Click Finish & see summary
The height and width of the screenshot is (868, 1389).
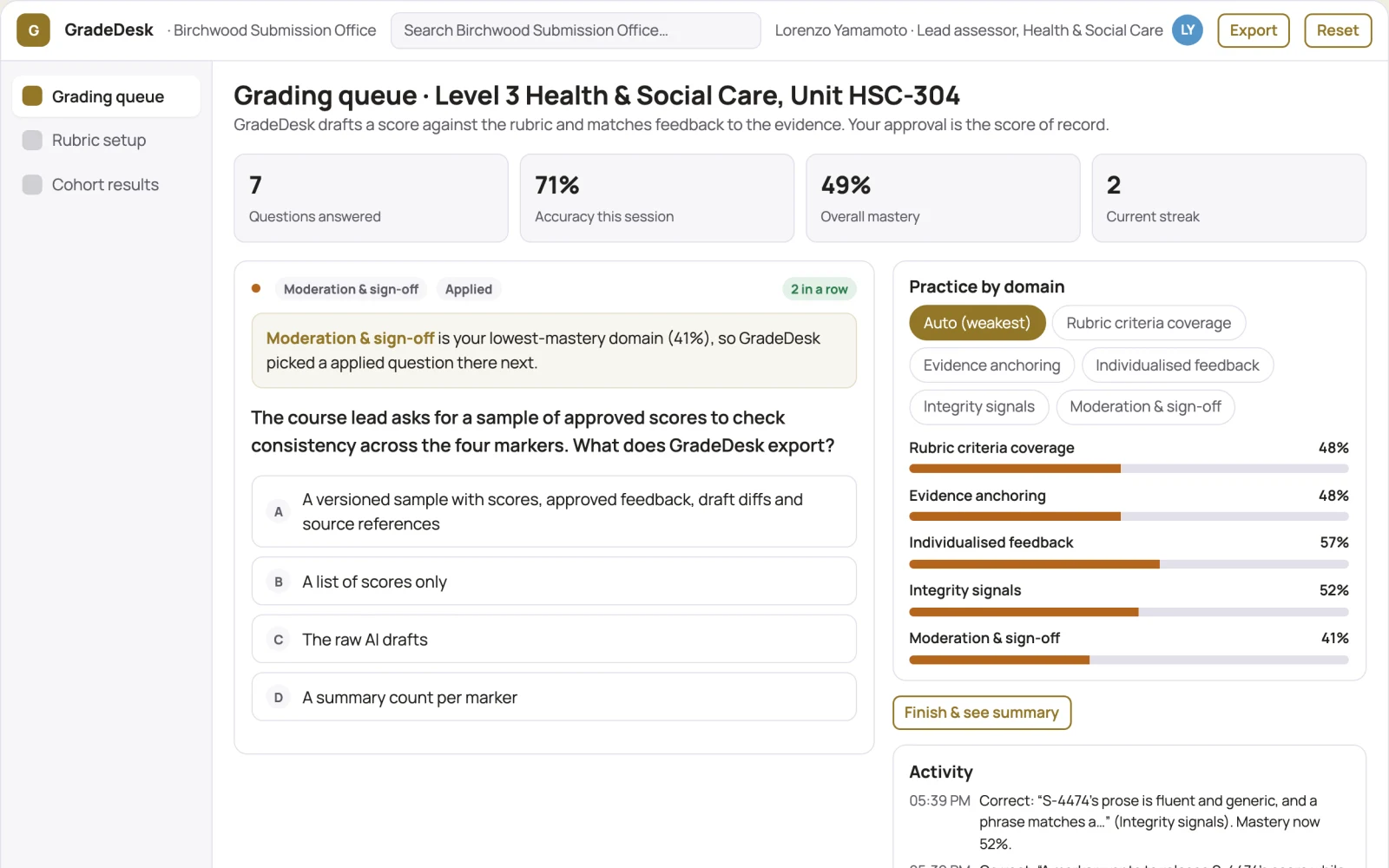(x=981, y=713)
